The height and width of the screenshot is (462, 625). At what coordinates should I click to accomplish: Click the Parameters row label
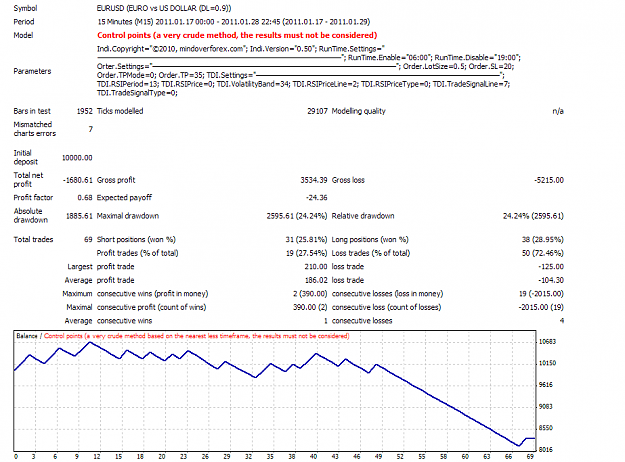(32, 71)
